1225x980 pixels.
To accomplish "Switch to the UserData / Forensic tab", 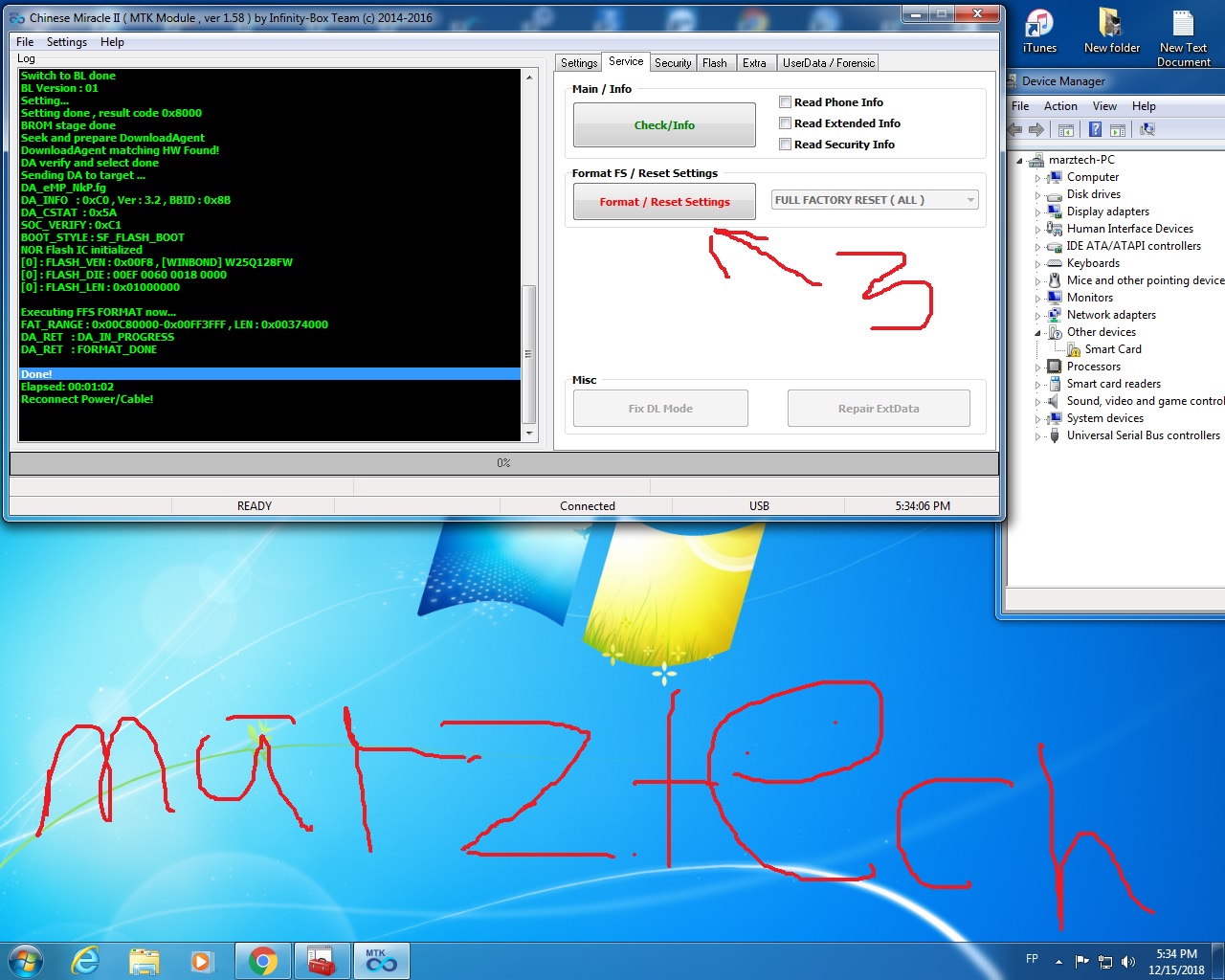I will coord(828,63).
